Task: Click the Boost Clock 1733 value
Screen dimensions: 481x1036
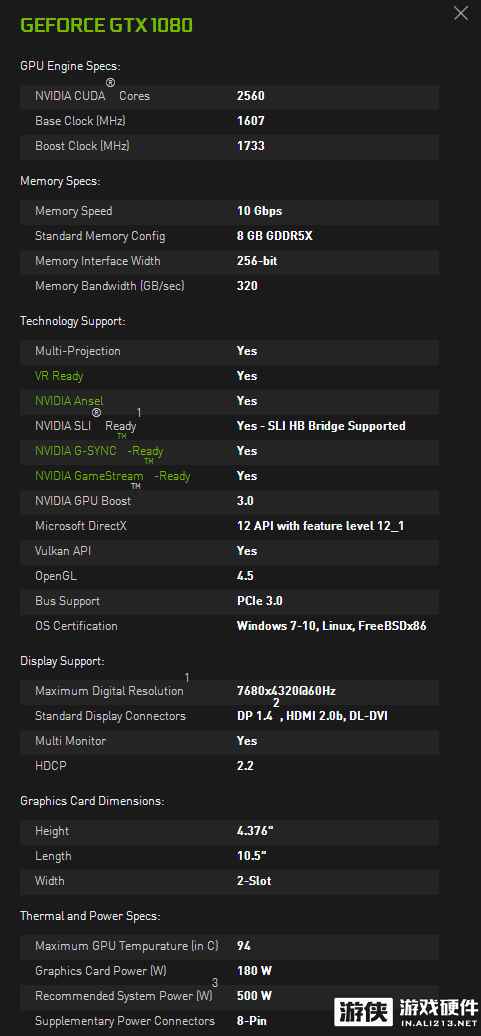Action: tap(250, 146)
